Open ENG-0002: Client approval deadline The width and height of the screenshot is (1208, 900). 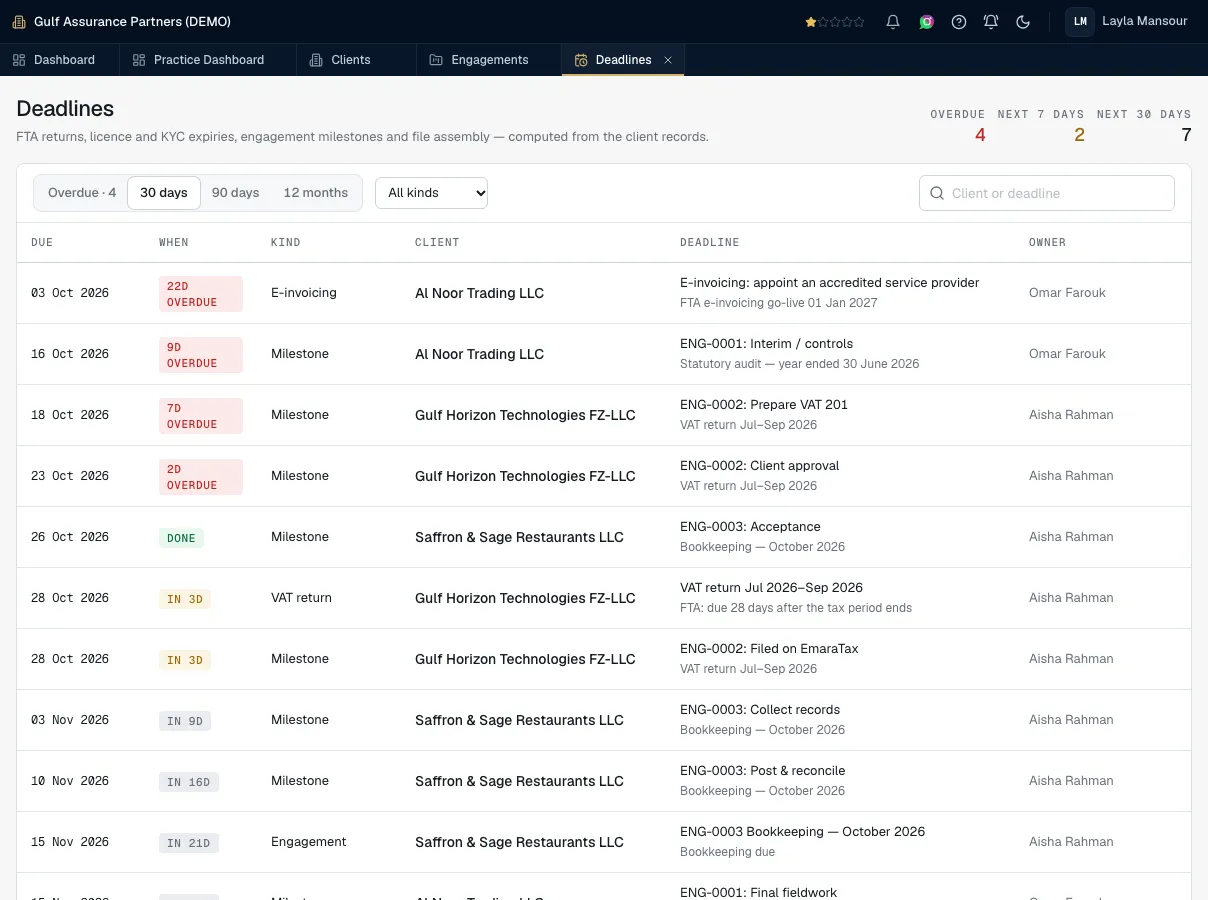(759, 466)
